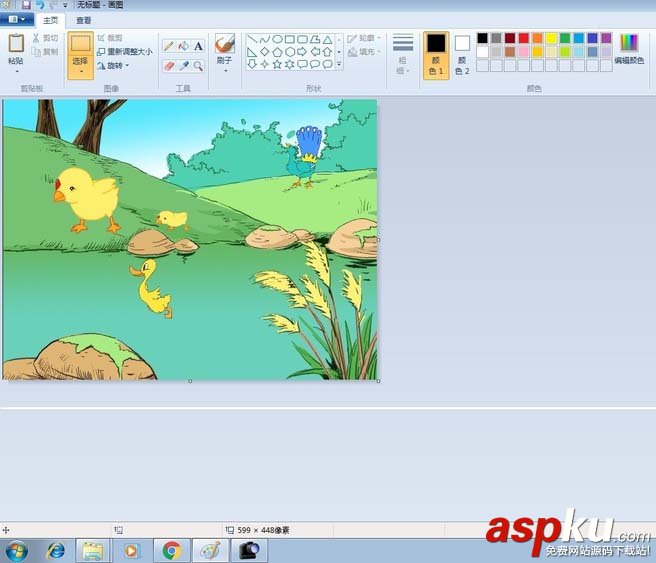Choose the Right triangle shape
Image resolution: width=656 pixels, height=563 pixels.
[252, 52]
